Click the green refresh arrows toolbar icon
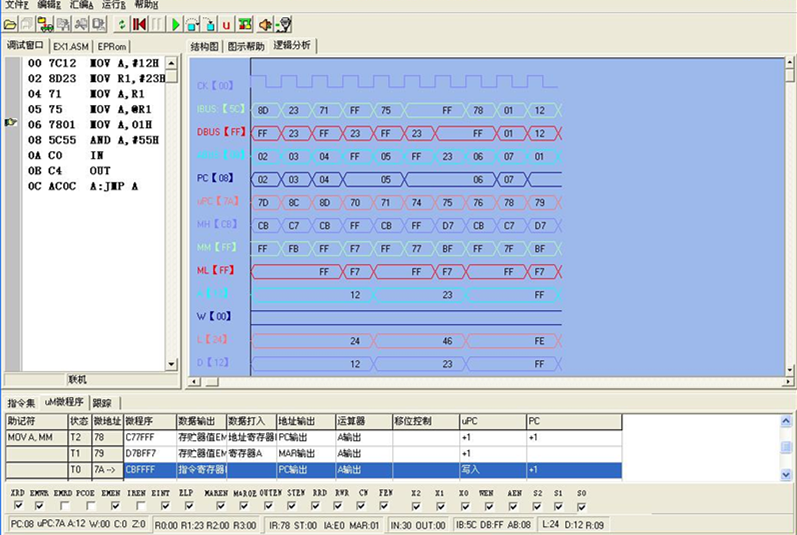 [x=122, y=23]
